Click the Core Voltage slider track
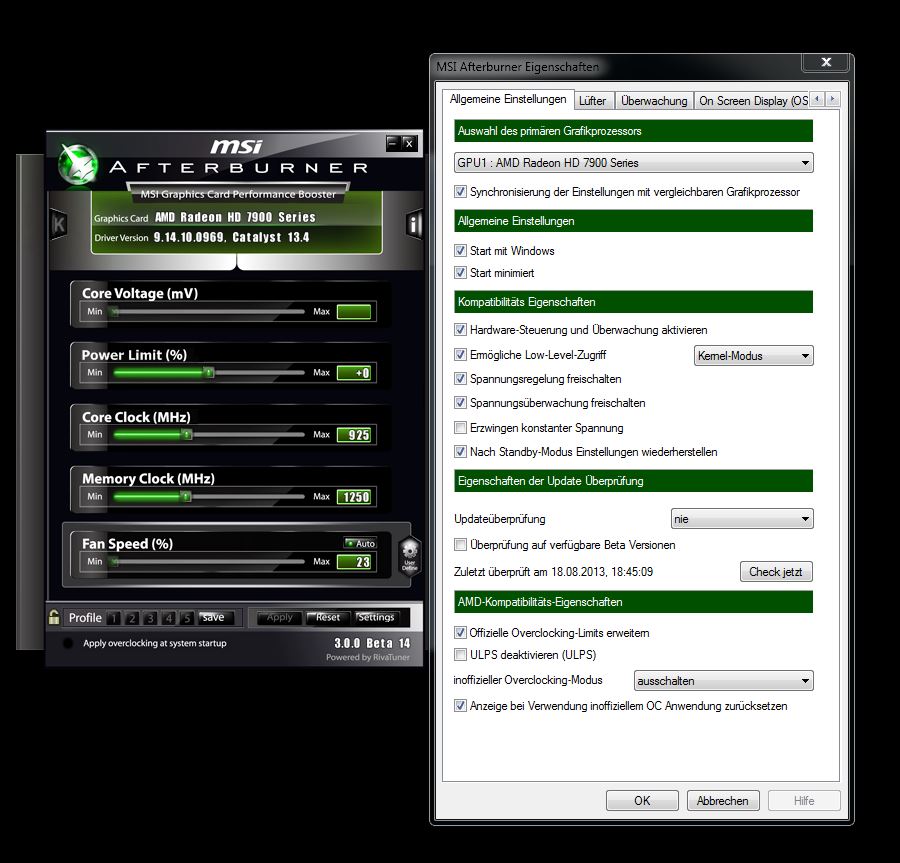The width and height of the screenshot is (900, 863). point(209,312)
